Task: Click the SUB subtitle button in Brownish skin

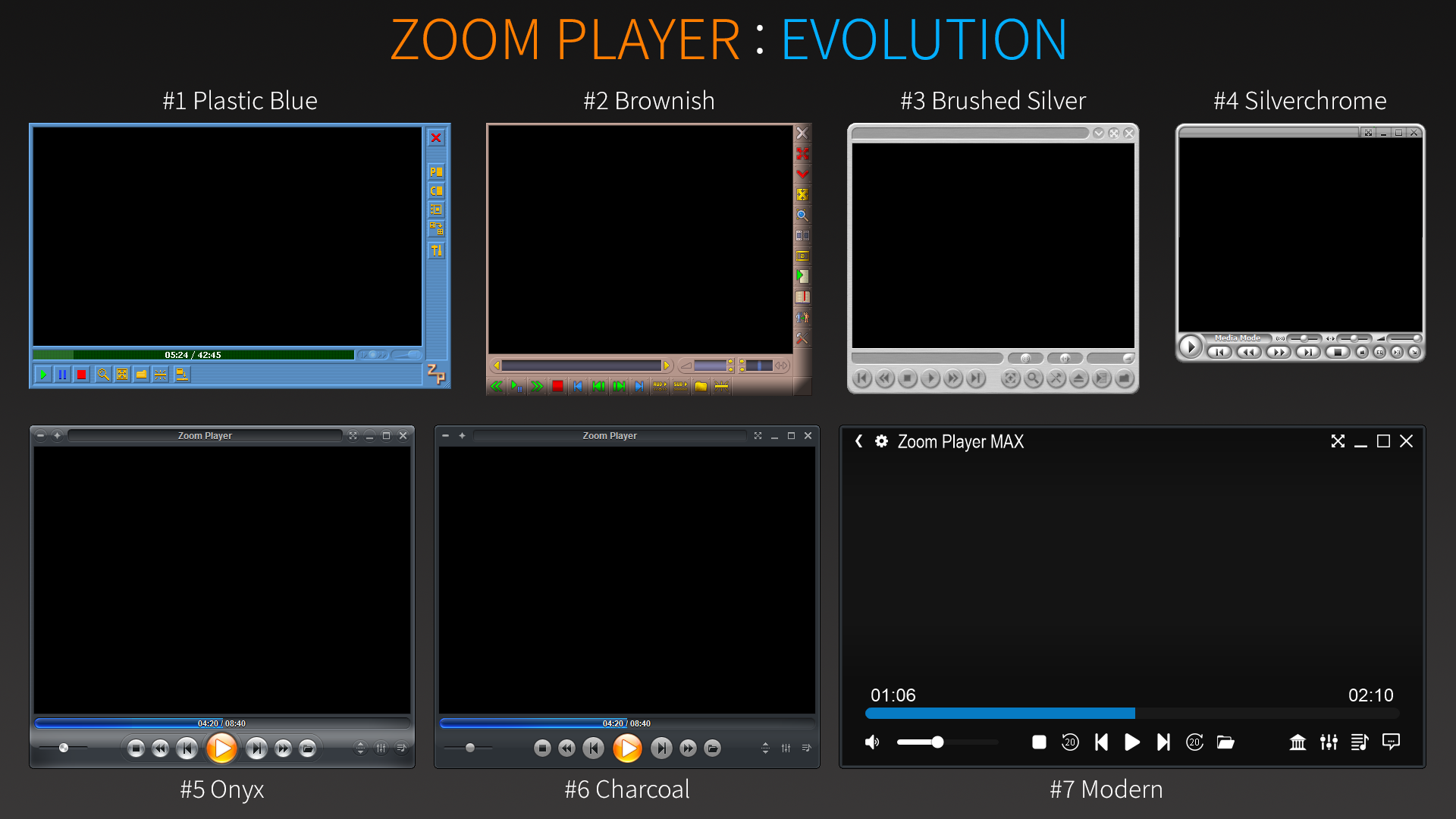Action: point(680,386)
